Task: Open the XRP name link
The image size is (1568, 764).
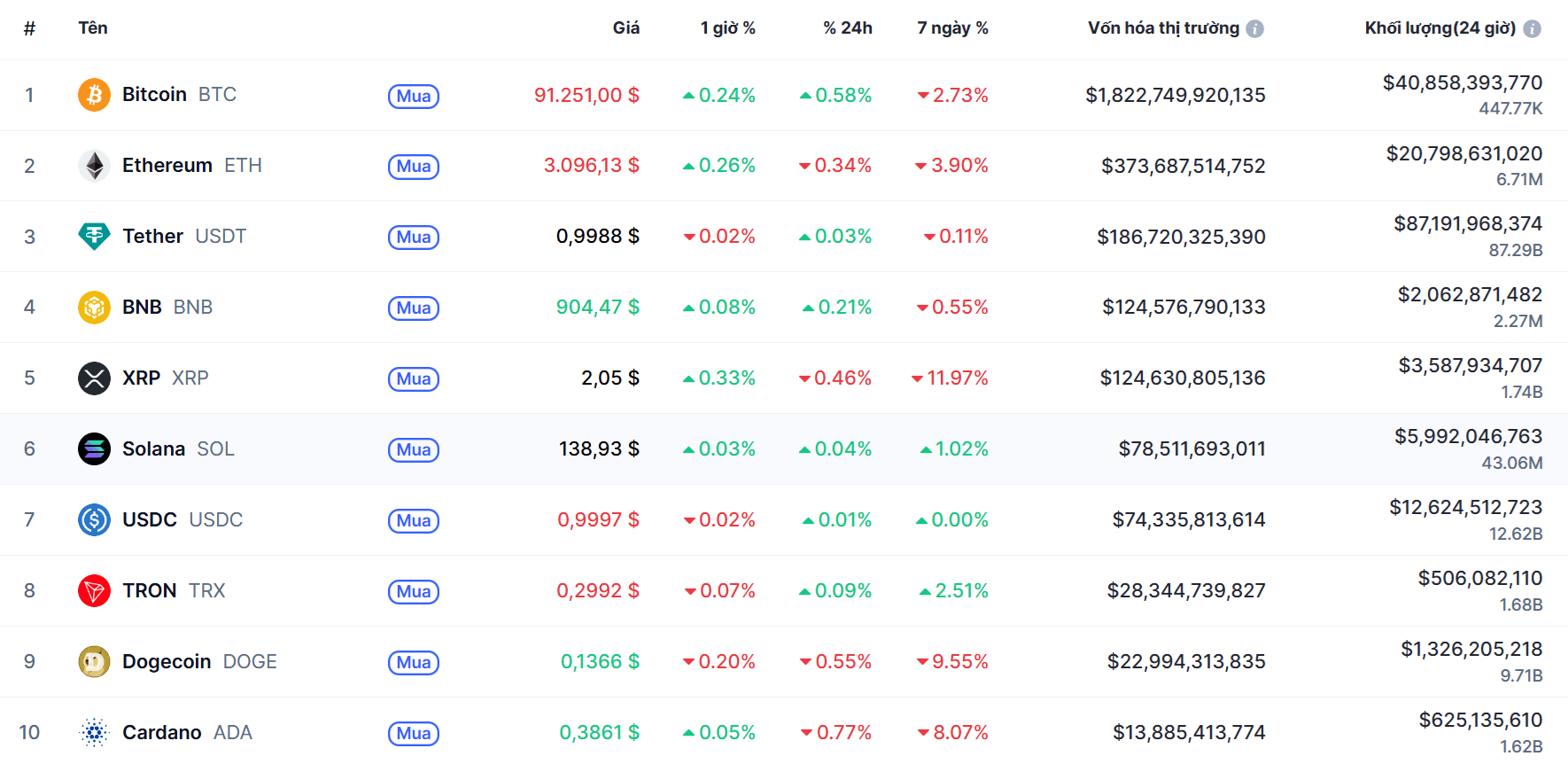Action: (x=166, y=378)
